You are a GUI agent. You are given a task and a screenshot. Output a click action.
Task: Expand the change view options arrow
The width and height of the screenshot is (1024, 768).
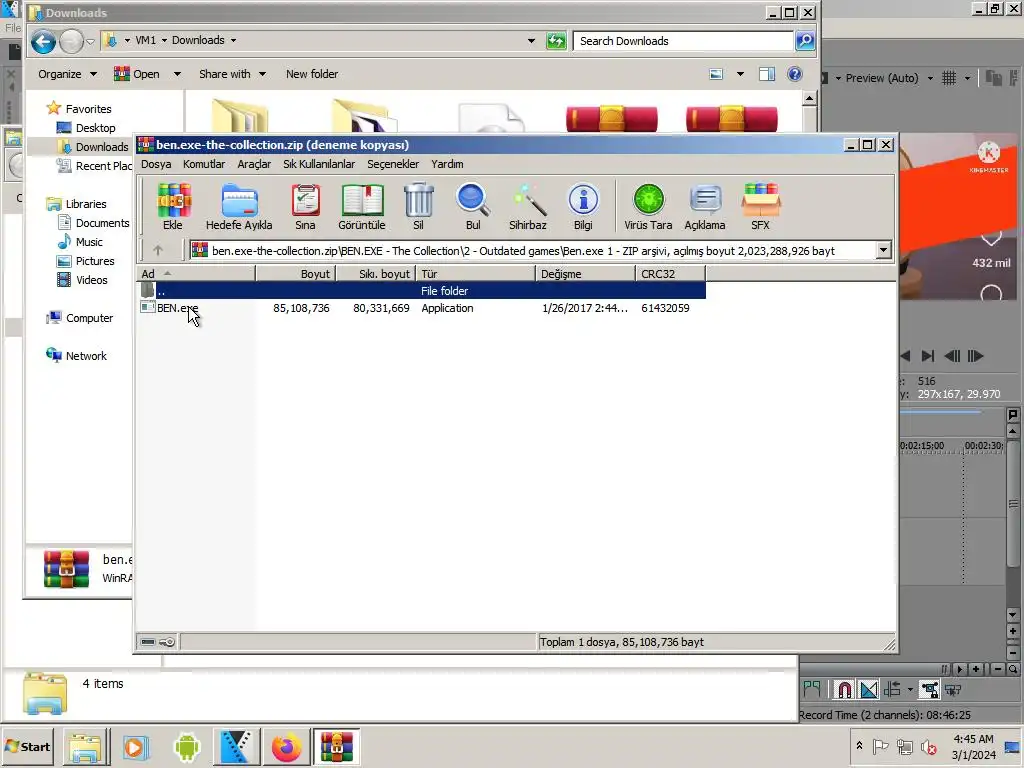coord(740,74)
